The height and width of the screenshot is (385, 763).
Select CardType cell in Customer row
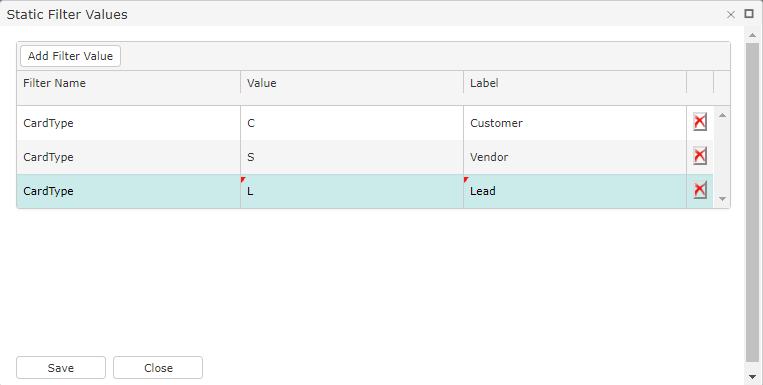[x=128, y=123]
